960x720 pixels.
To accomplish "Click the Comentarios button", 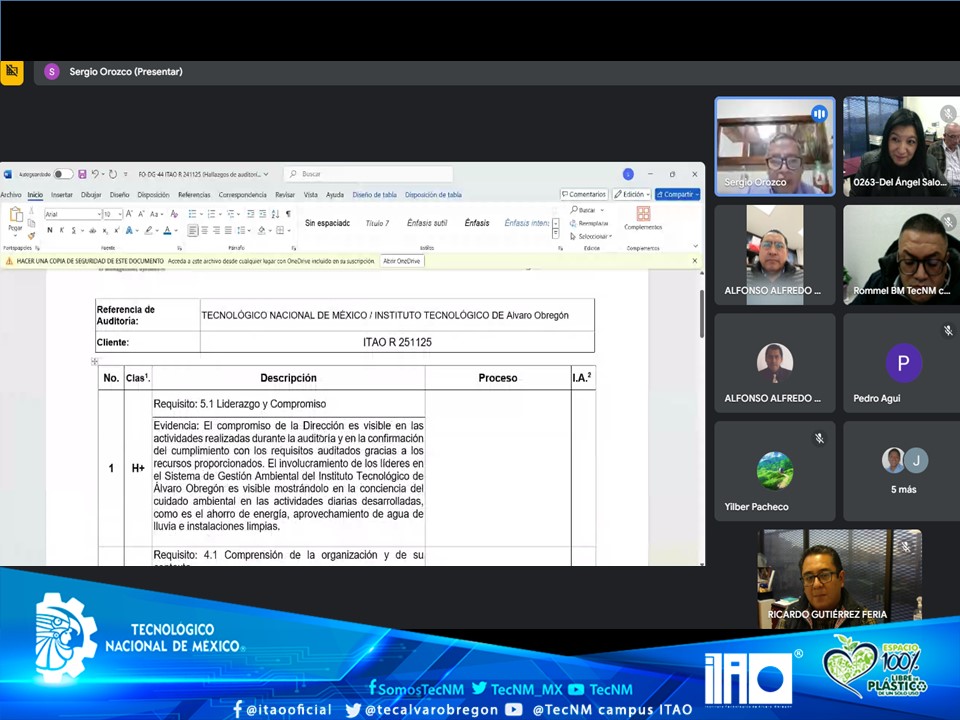I will (583, 194).
